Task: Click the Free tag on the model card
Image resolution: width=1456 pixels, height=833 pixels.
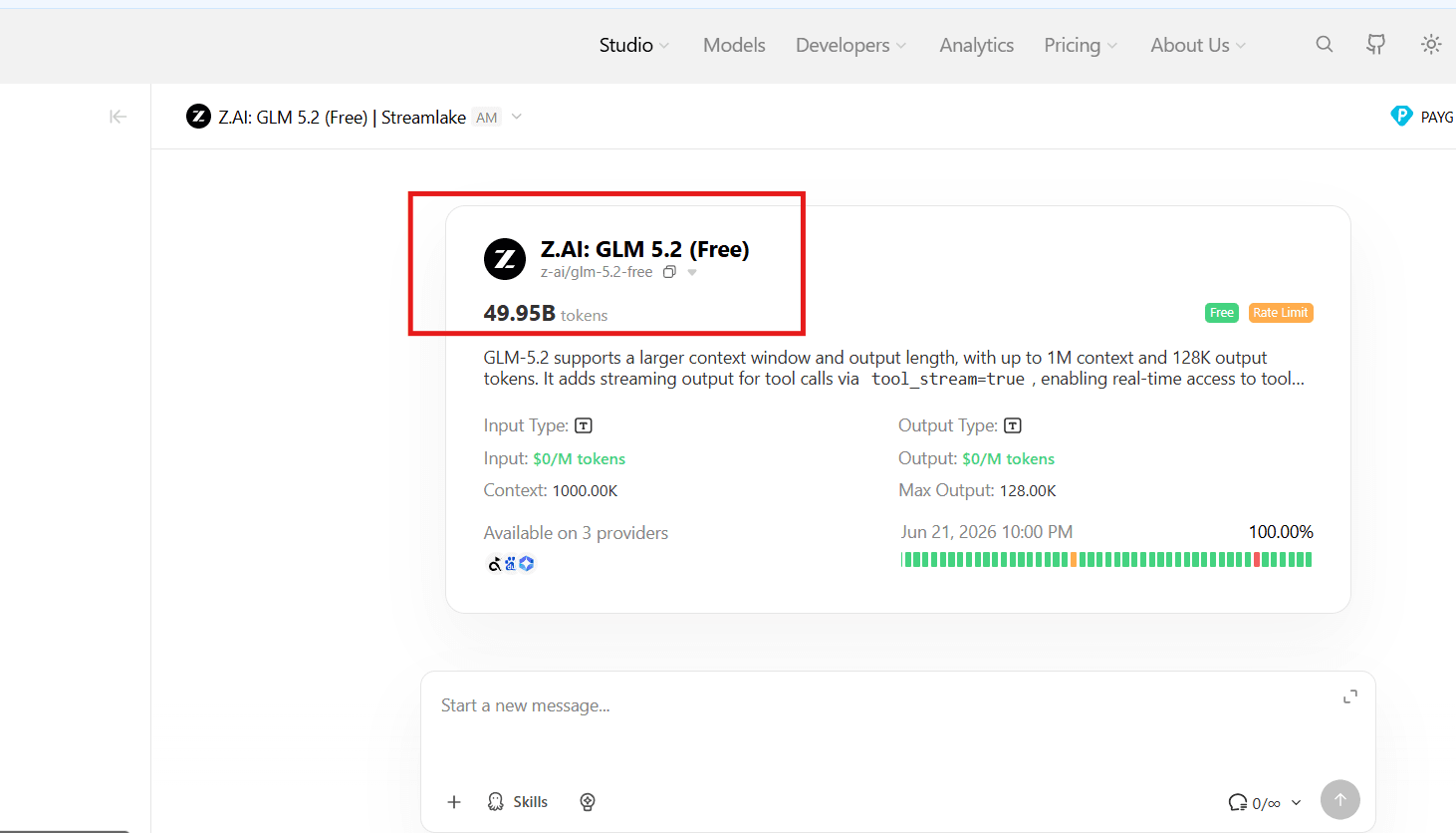Action: (1222, 313)
